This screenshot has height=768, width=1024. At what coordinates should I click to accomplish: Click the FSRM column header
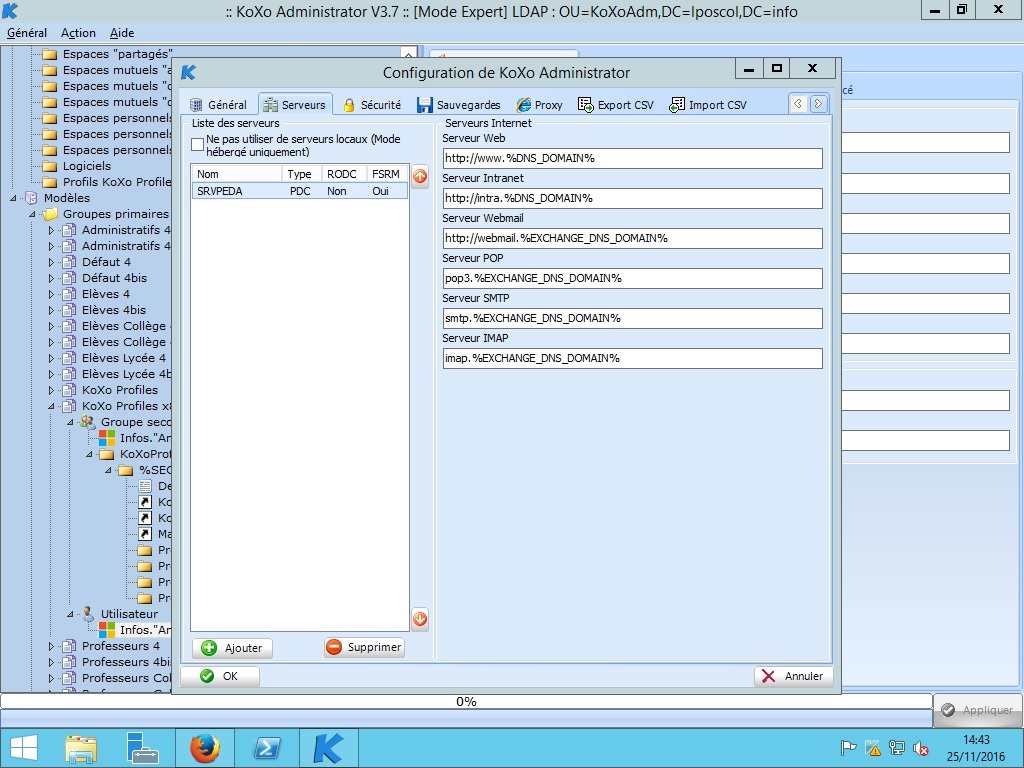tap(387, 174)
